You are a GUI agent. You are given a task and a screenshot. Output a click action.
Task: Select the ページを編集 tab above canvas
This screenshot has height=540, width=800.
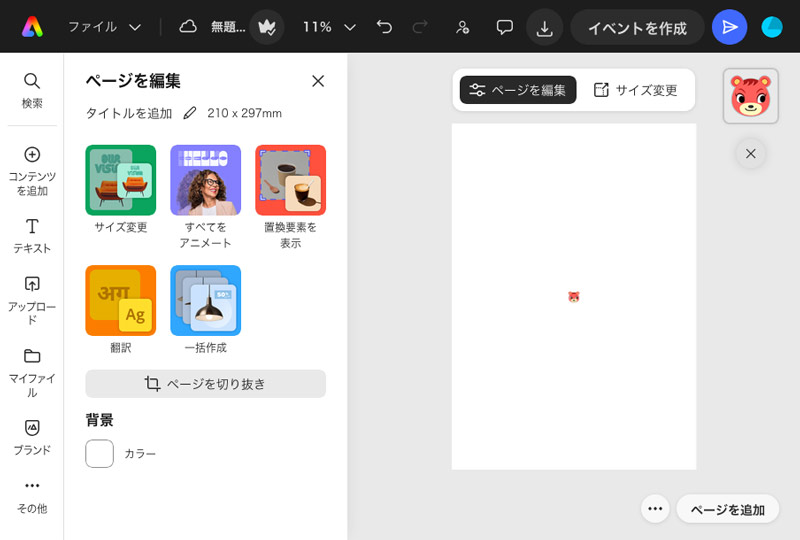tap(518, 90)
